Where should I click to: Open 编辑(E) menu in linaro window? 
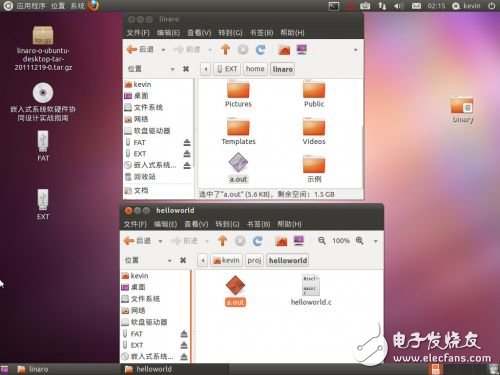point(168,33)
